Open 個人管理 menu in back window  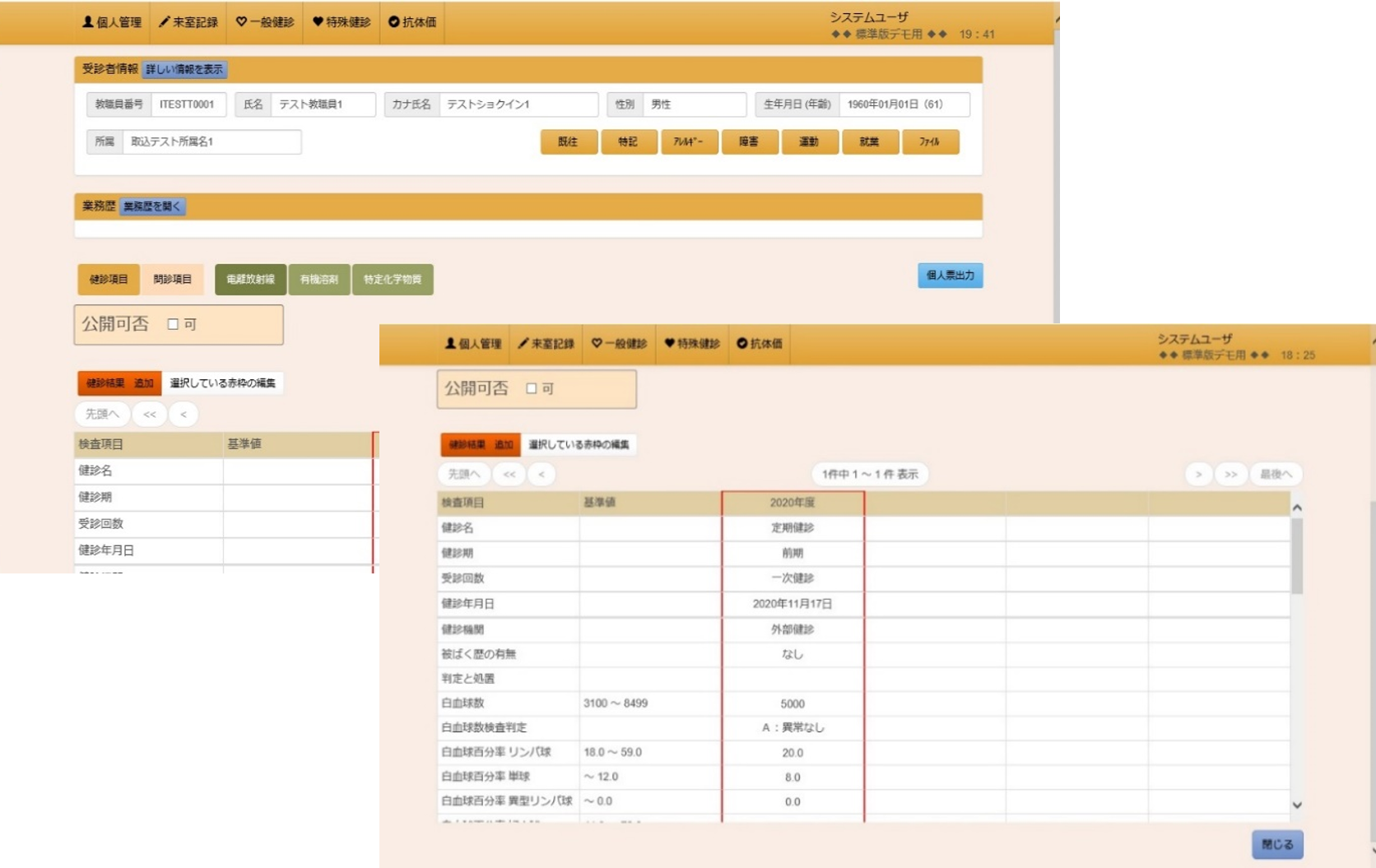pos(112,22)
